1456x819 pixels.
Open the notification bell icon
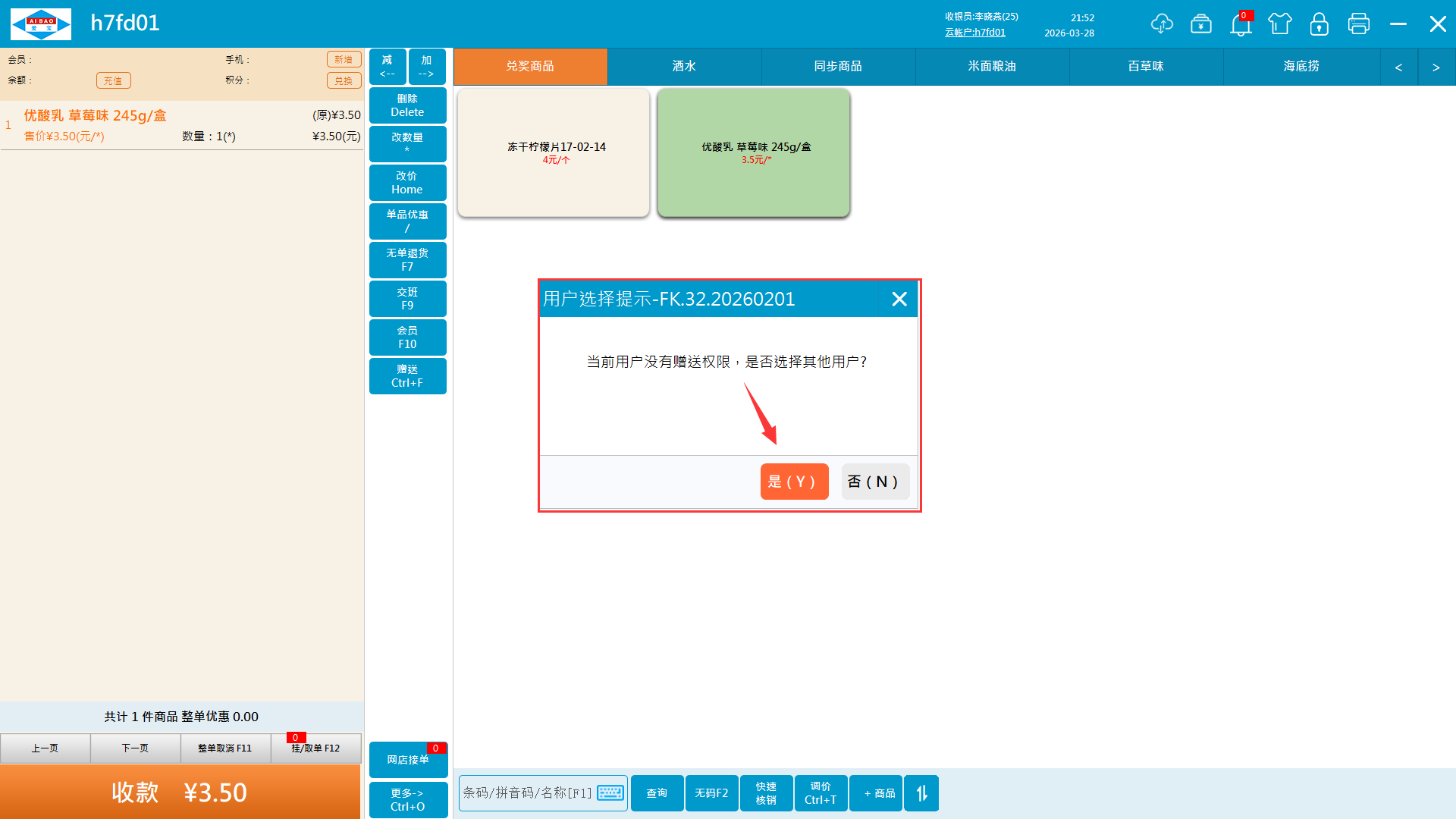(1240, 24)
